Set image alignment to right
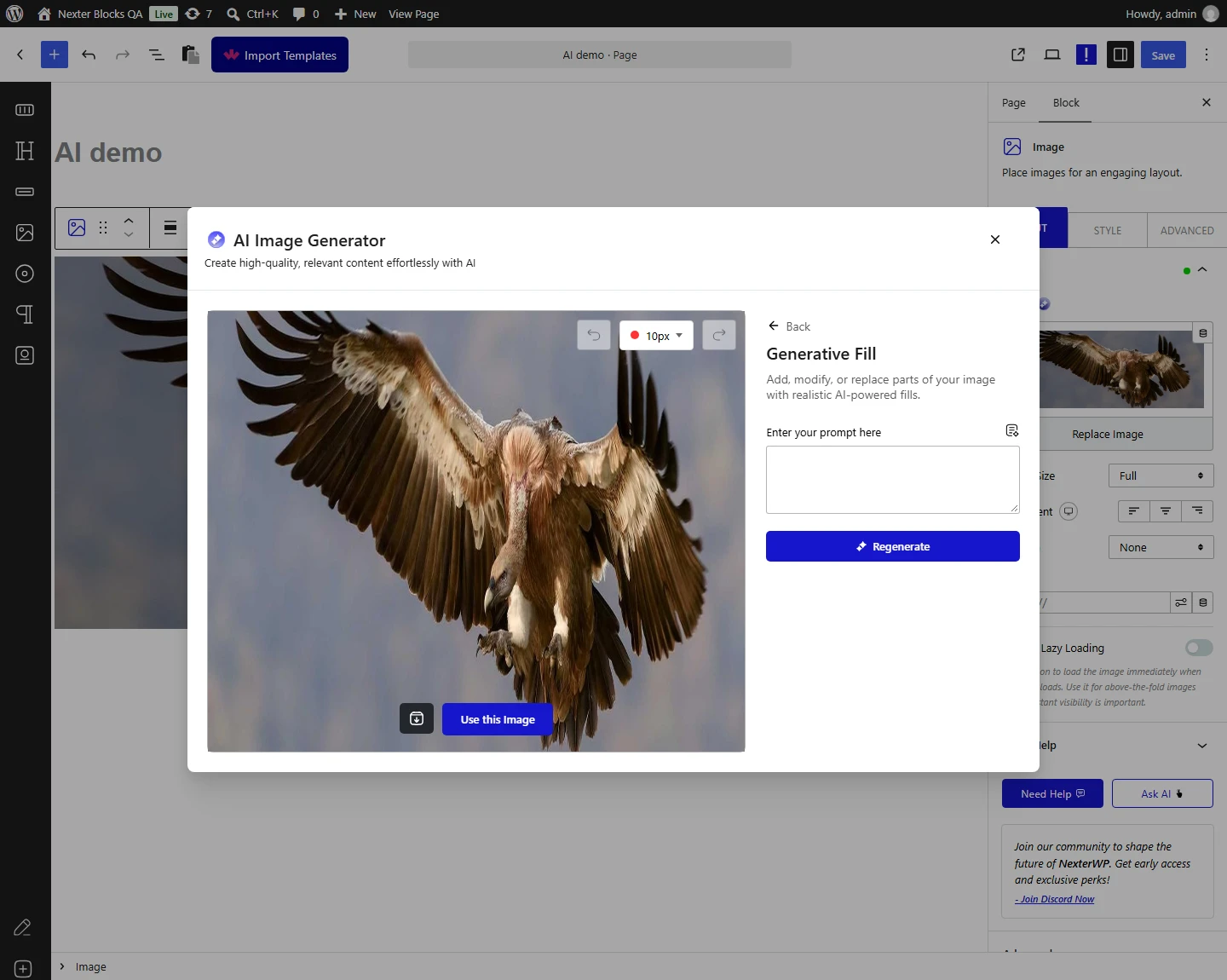Viewport: 1227px width, 980px height. pyautogui.click(x=1197, y=511)
